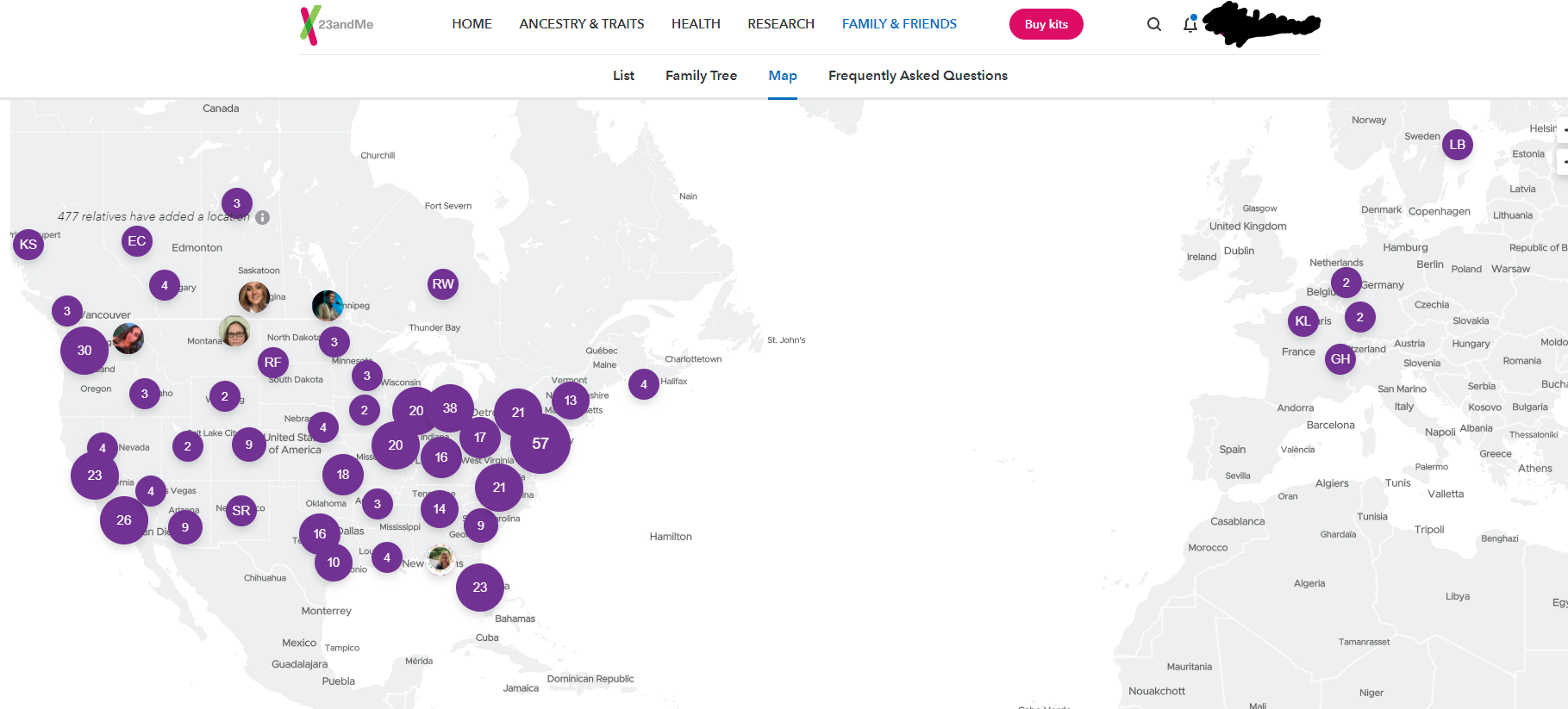Viewport: 1568px width, 709px height.
Task: Open the notifications bell
Action: [1190, 24]
